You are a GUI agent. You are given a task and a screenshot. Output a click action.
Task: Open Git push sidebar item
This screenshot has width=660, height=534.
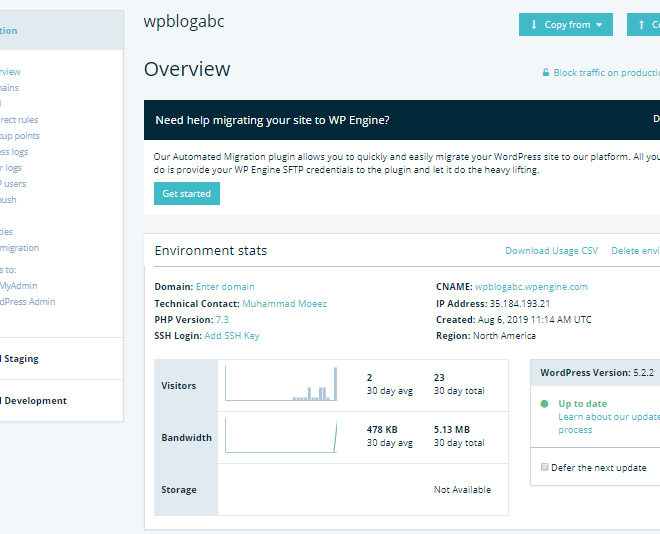pyautogui.click(x=8, y=200)
